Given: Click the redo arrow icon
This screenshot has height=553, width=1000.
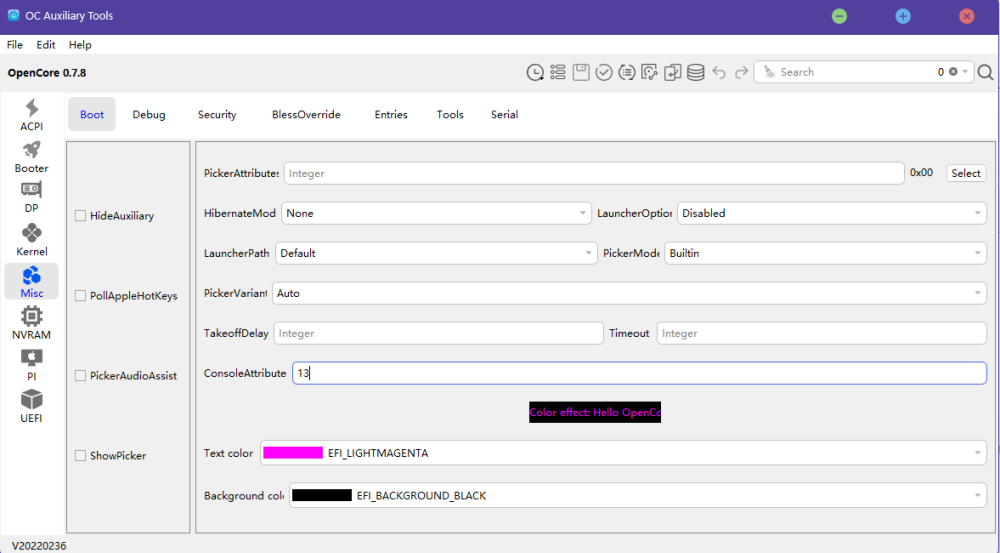Looking at the screenshot, I should tap(741, 72).
